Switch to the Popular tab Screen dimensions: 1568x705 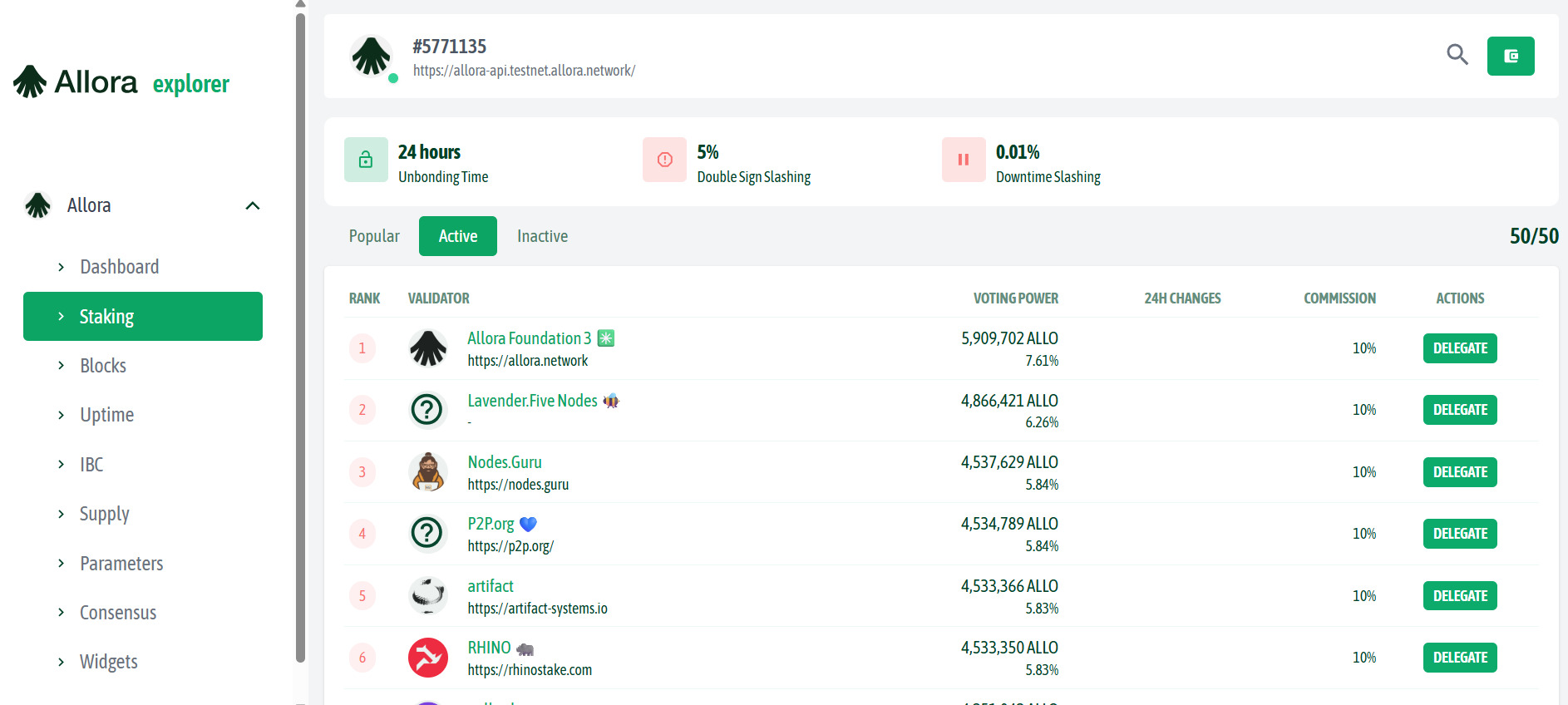click(374, 236)
